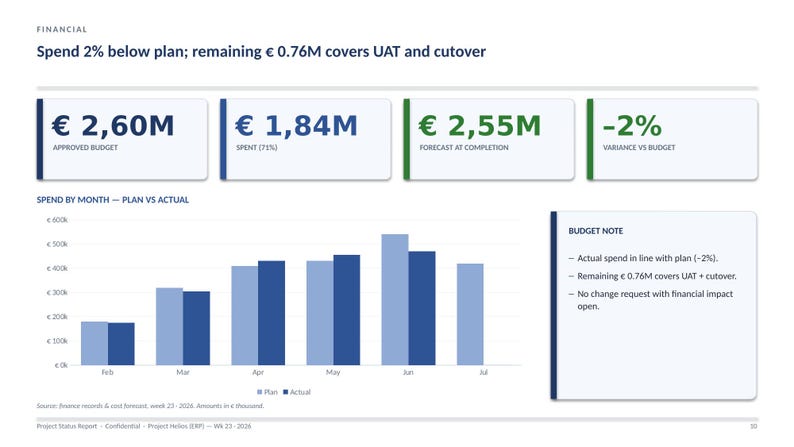Viewport: 794px width, 447px height.
Task: Click the € 200k axis label
Action: tap(57, 316)
